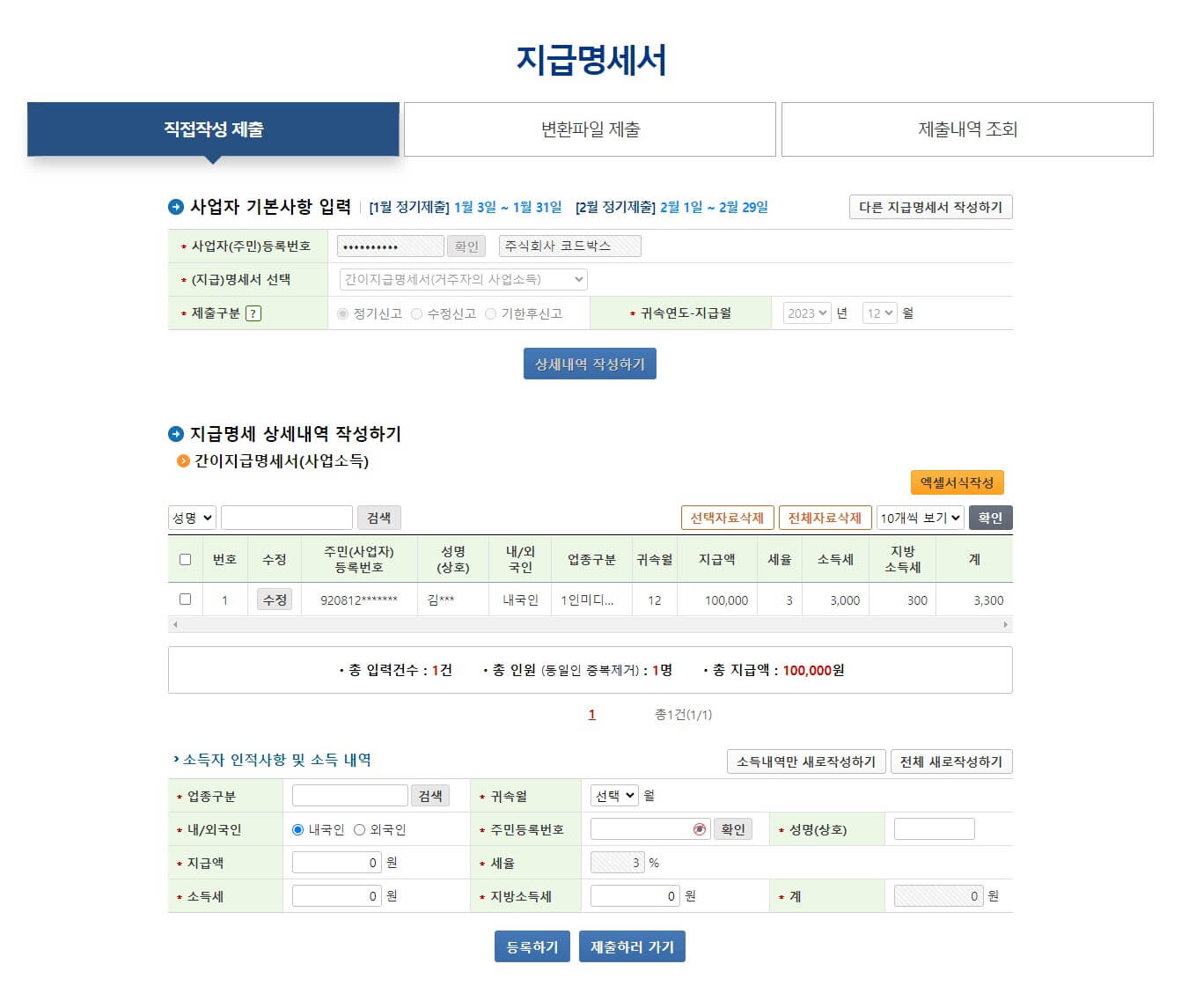
Task: Open the 지급명세서 선택 dropdown
Action: pos(460,279)
